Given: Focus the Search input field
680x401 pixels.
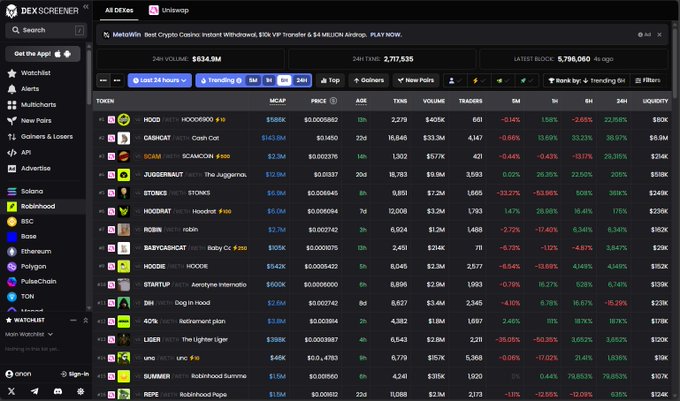Looking at the screenshot, I should 46,30.
